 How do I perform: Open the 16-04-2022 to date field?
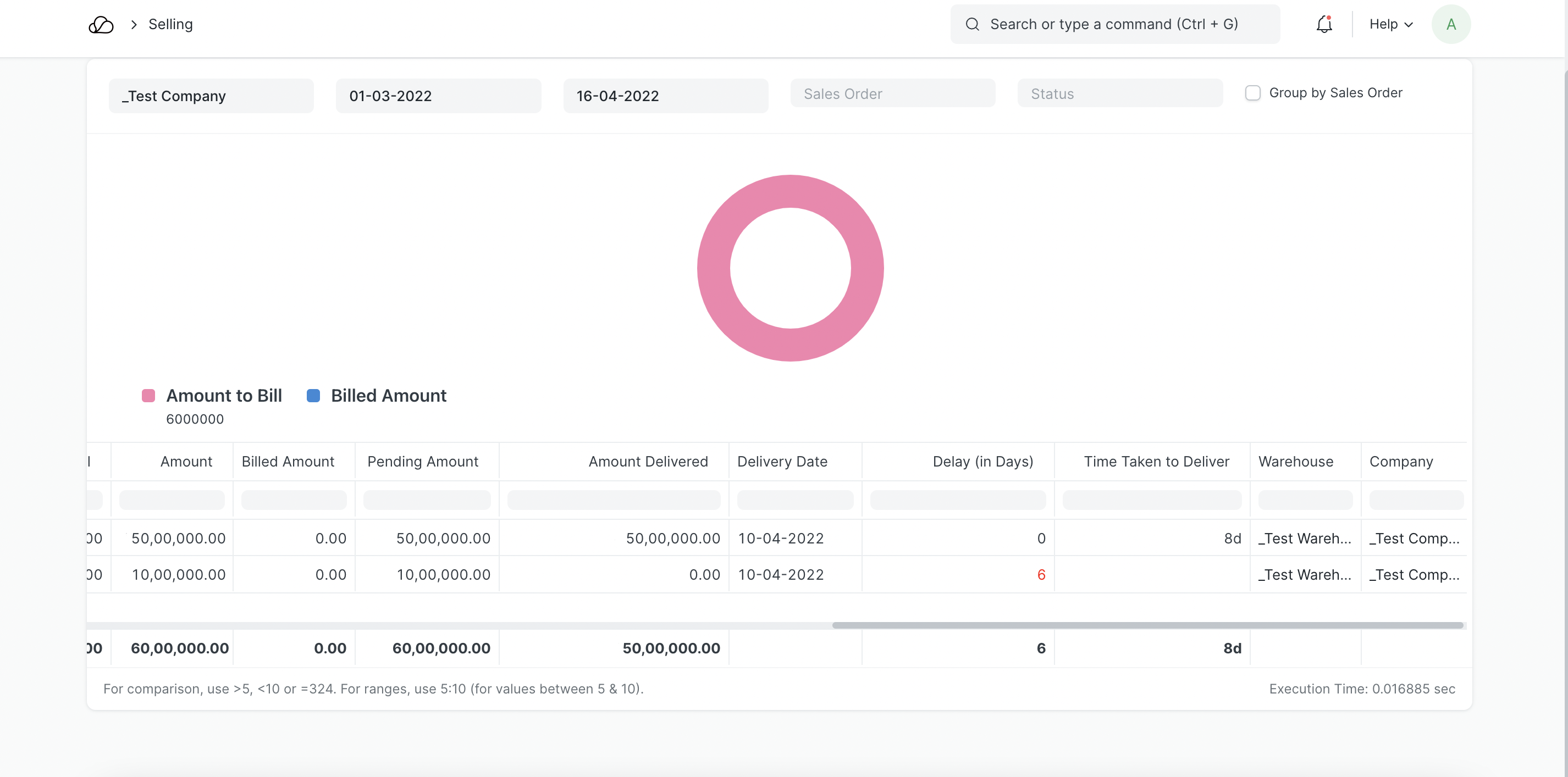(665, 96)
